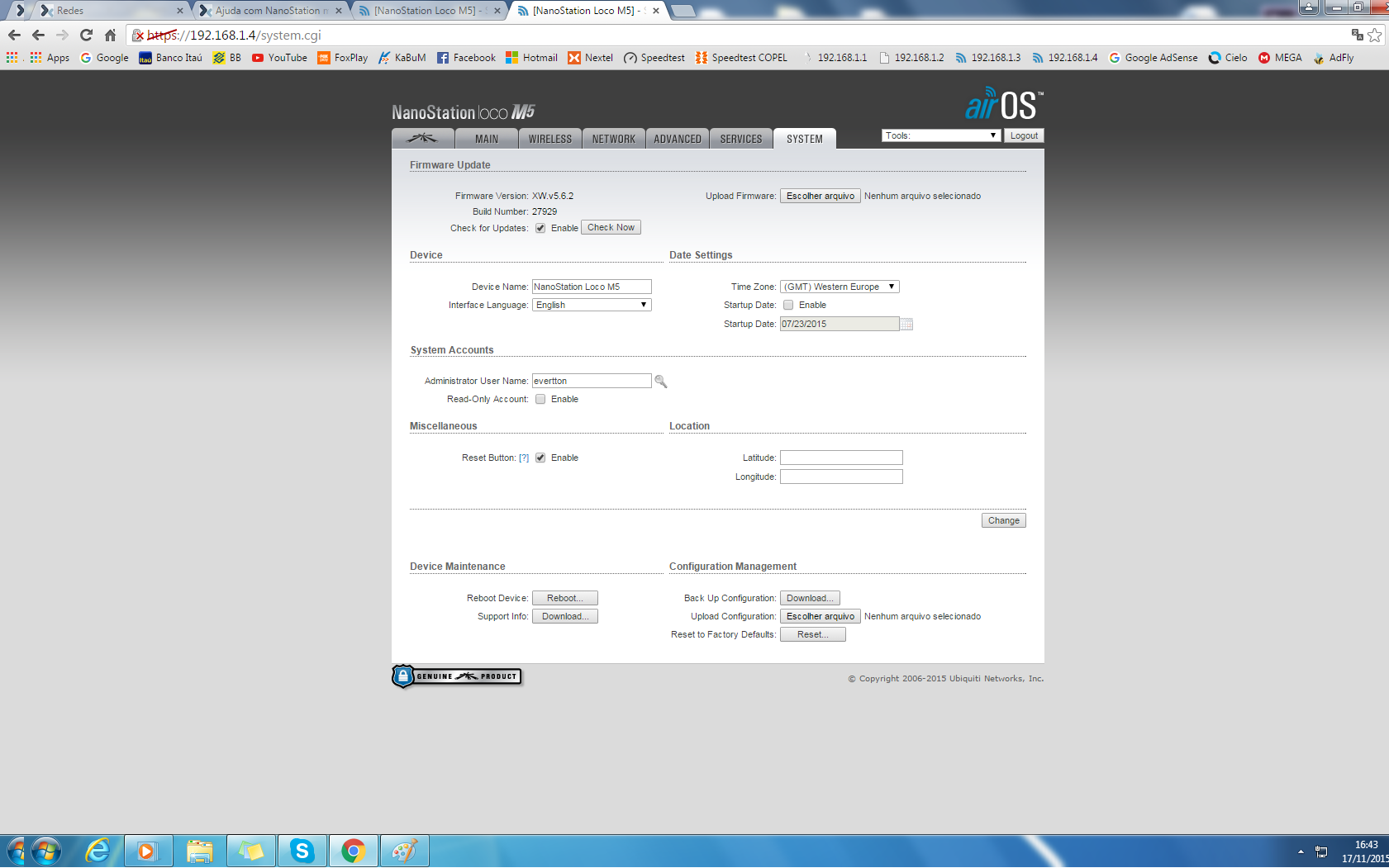Open the 192.168.1.3 bookmark
The height and width of the screenshot is (868, 1389).
(x=987, y=58)
